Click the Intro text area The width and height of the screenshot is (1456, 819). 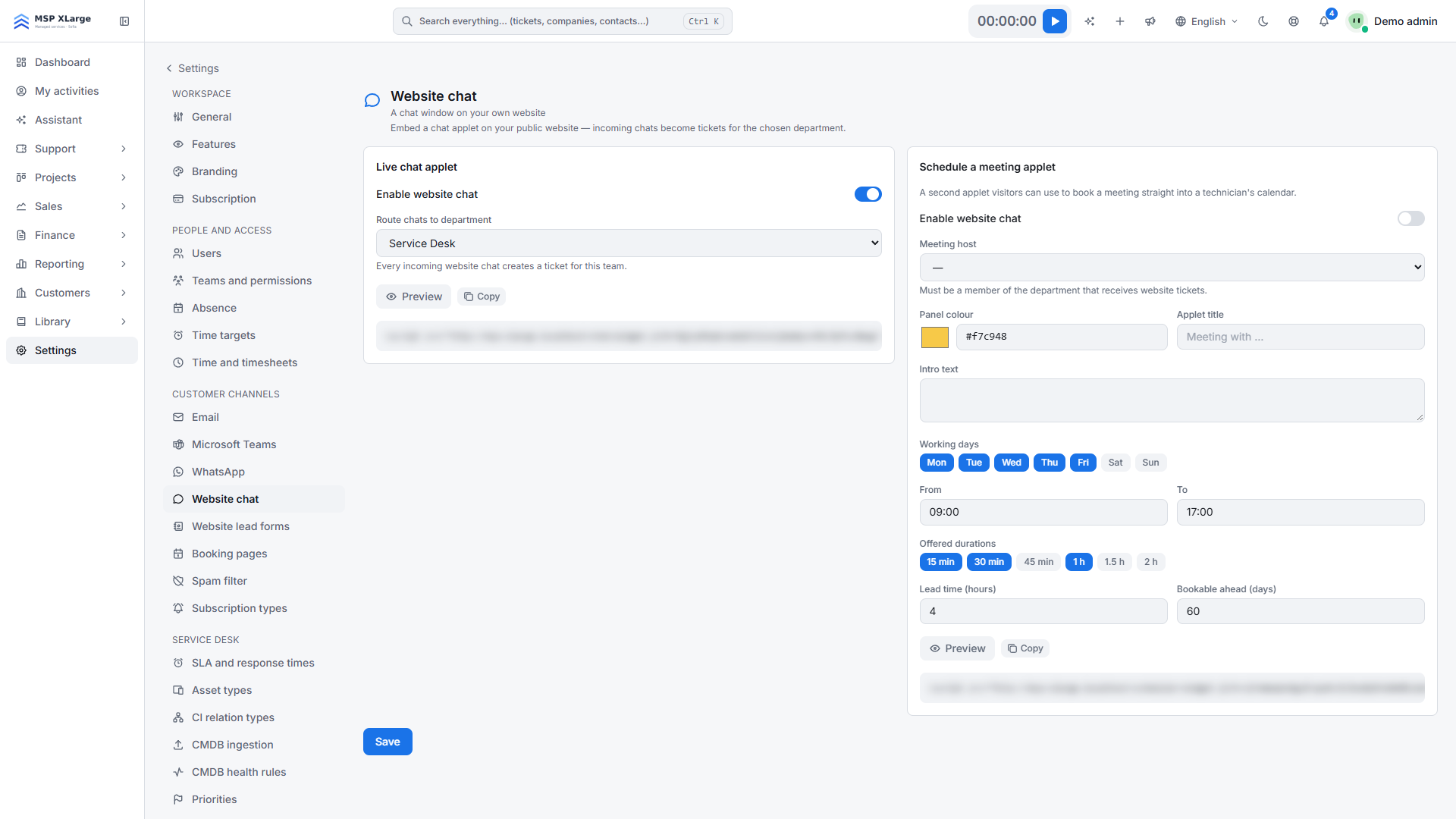pyautogui.click(x=1172, y=400)
